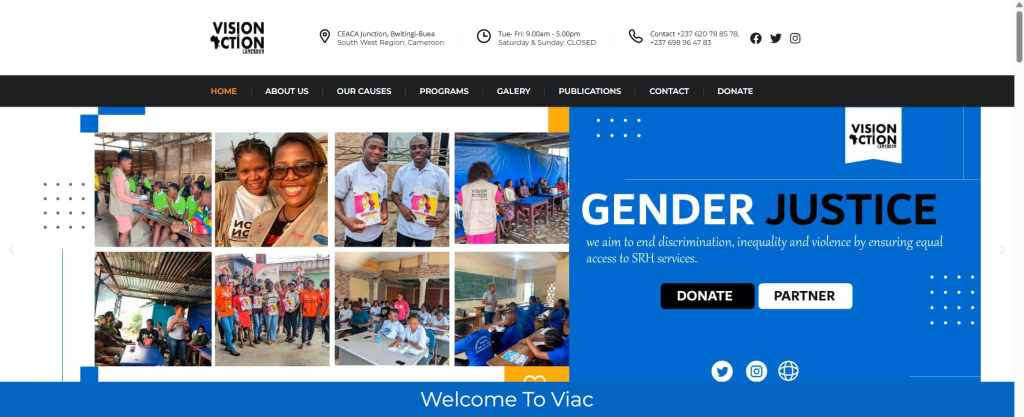Open ABOUT US menu item
This screenshot has height=417, width=1024.
click(x=287, y=91)
